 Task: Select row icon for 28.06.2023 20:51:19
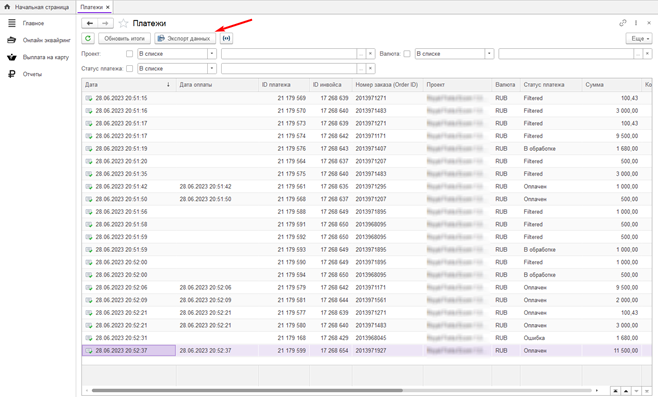pyautogui.click(x=89, y=149)
